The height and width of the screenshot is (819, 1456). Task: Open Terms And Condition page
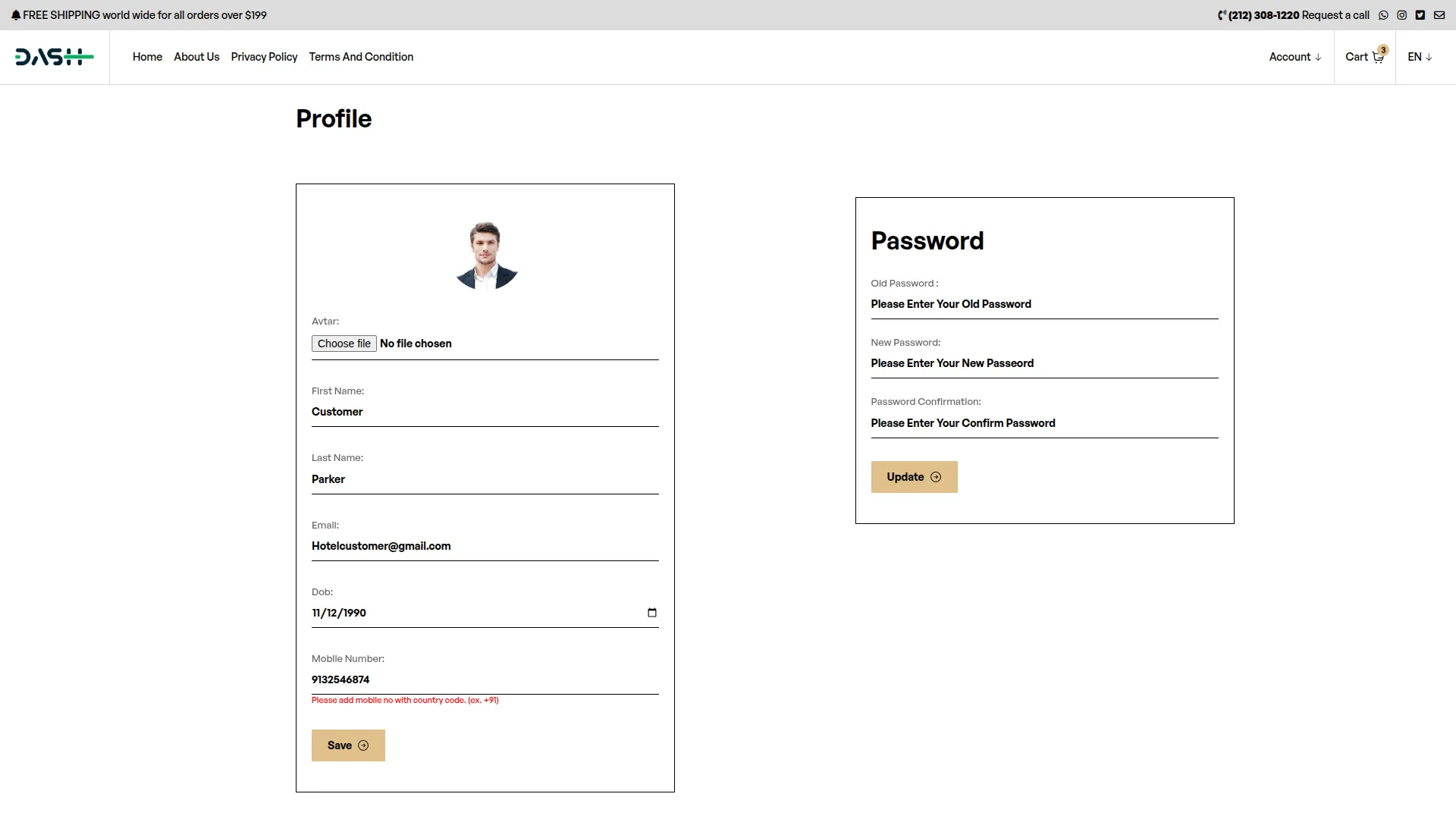[361, 57]
